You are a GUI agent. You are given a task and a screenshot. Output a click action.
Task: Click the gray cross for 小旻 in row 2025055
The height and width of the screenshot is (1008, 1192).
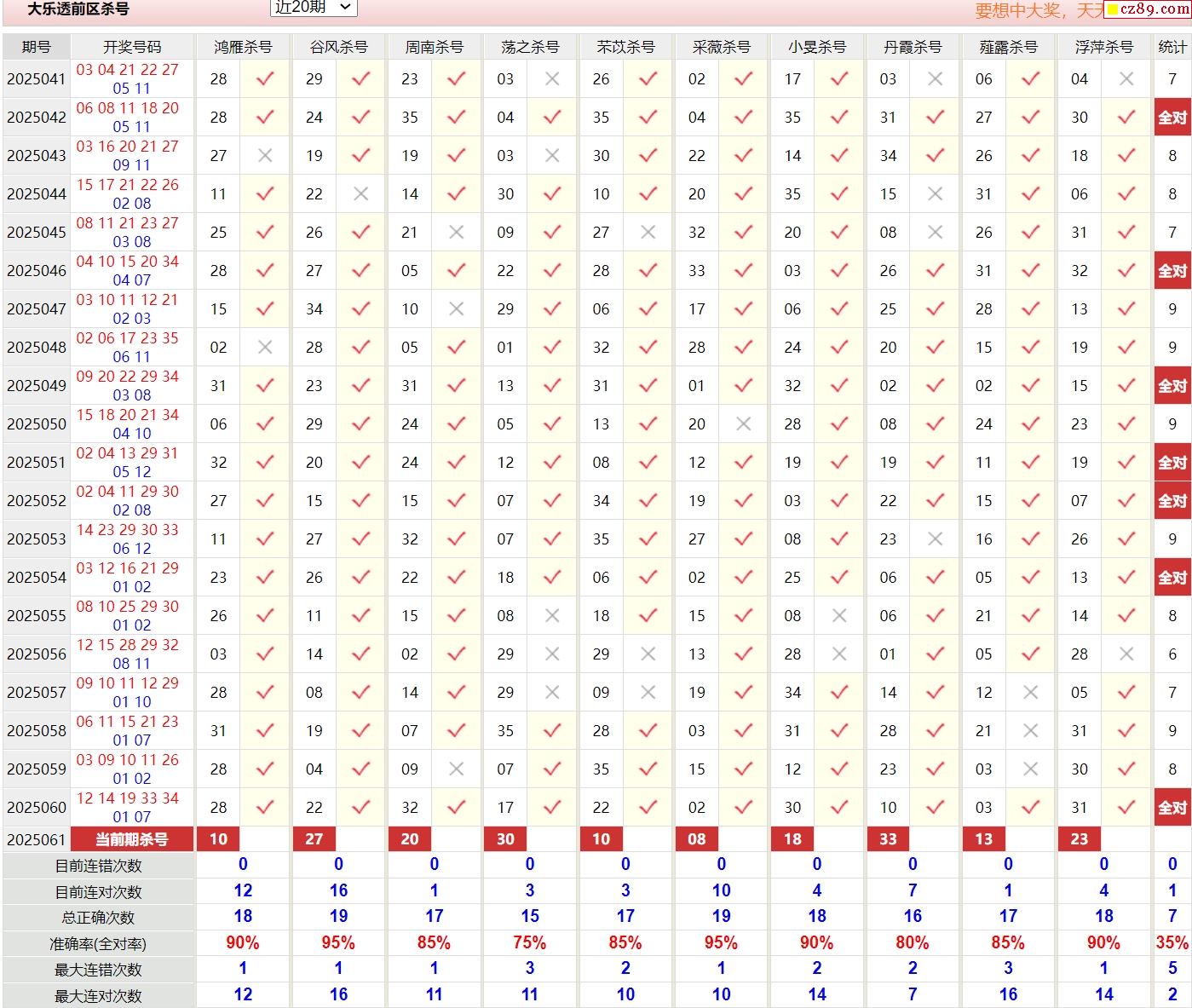point(838,616)
